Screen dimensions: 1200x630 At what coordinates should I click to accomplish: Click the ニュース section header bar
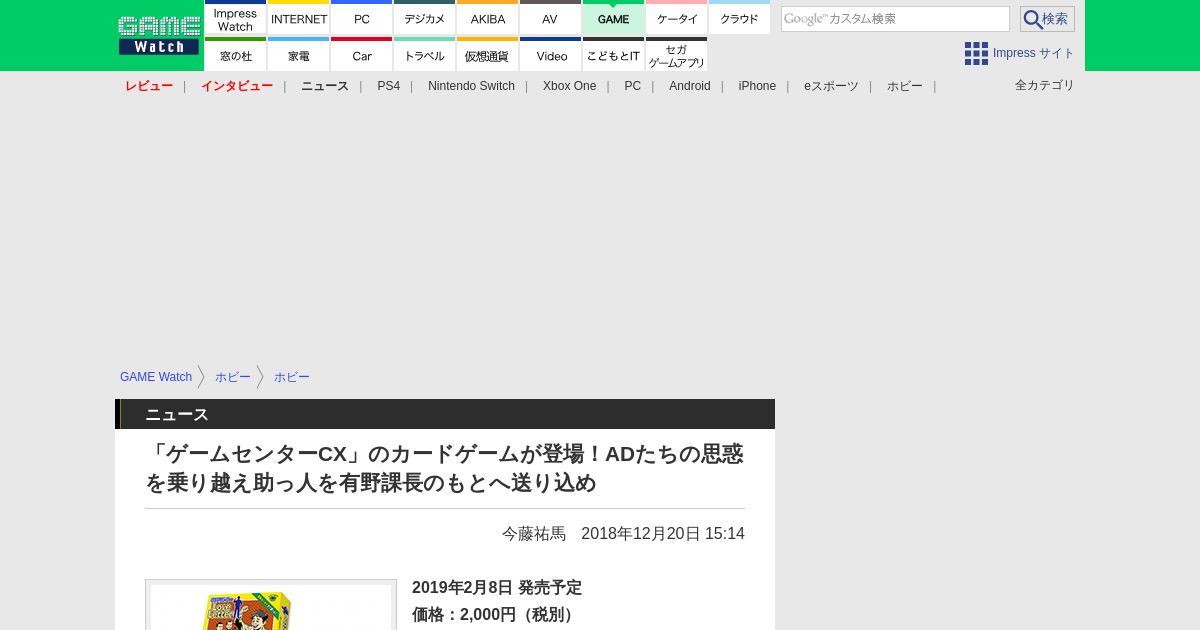click(445, 414)
